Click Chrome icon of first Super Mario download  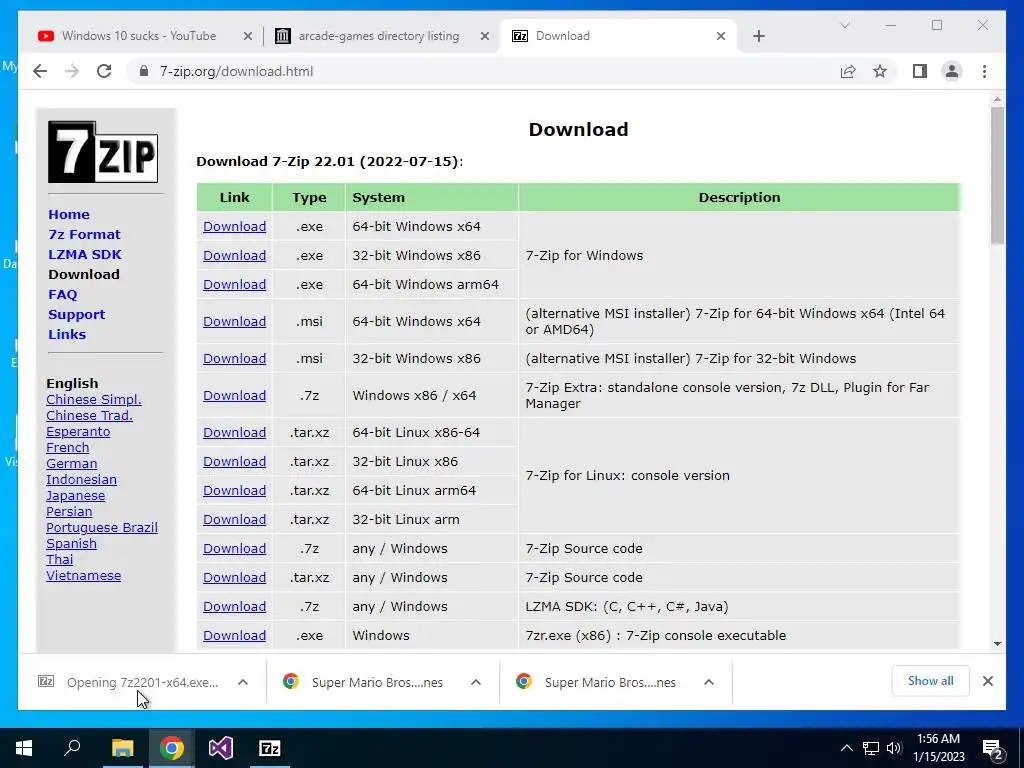pyautogui.click(x=291, y=682)
